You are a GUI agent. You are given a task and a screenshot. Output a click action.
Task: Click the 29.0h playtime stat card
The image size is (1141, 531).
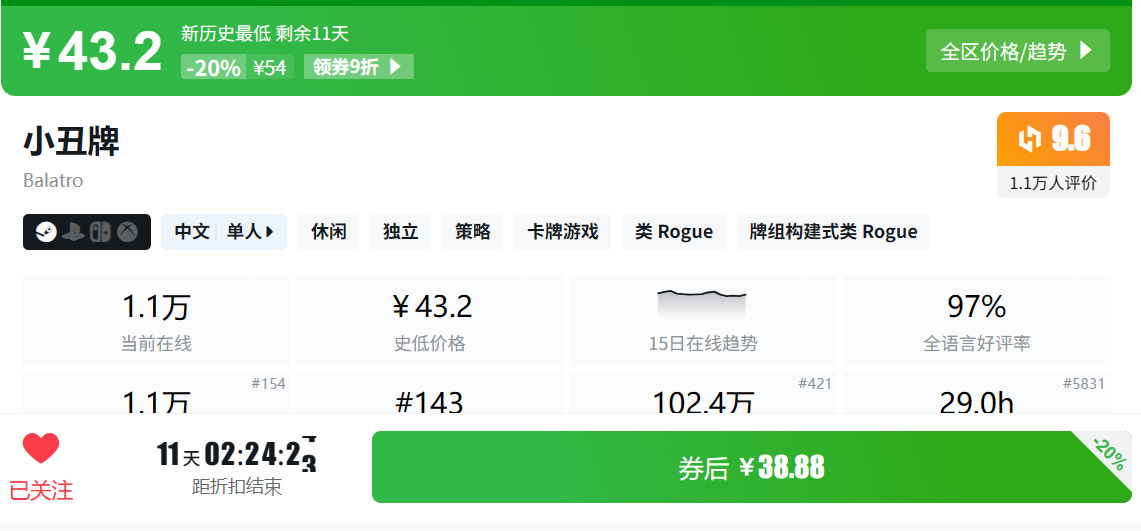coord(977,394)
